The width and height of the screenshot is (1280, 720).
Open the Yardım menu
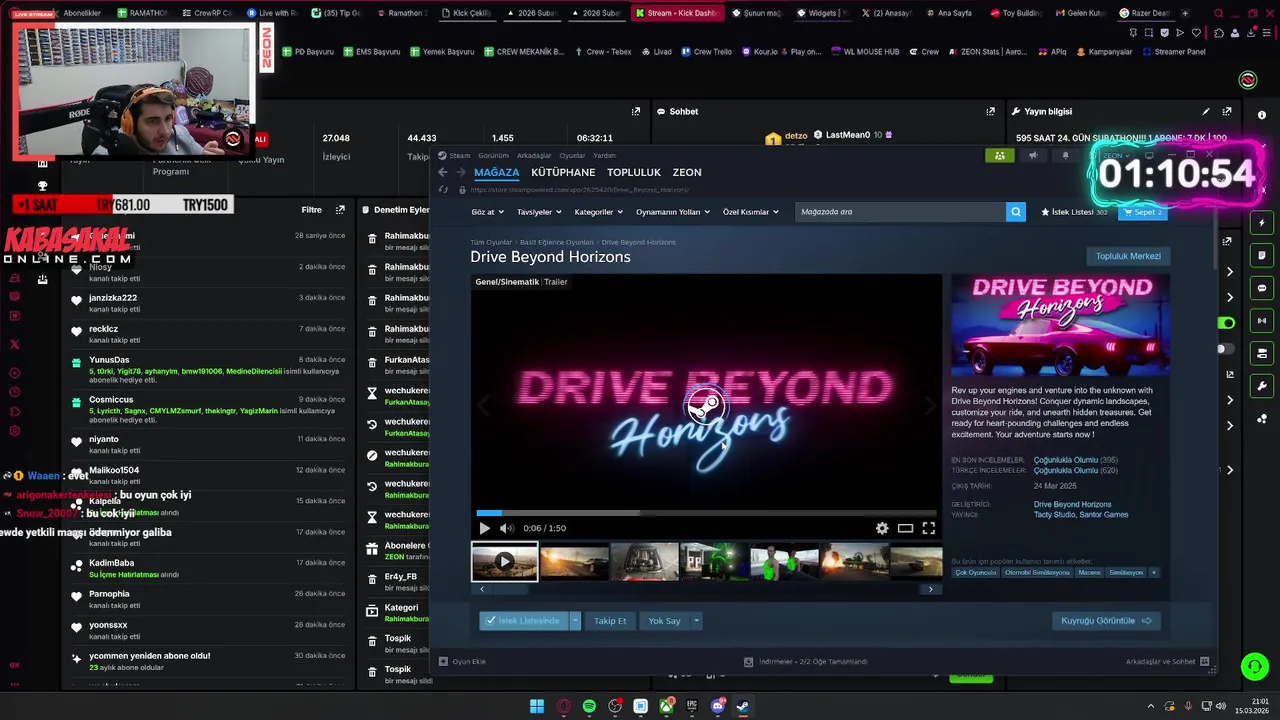tap(605, 155)
